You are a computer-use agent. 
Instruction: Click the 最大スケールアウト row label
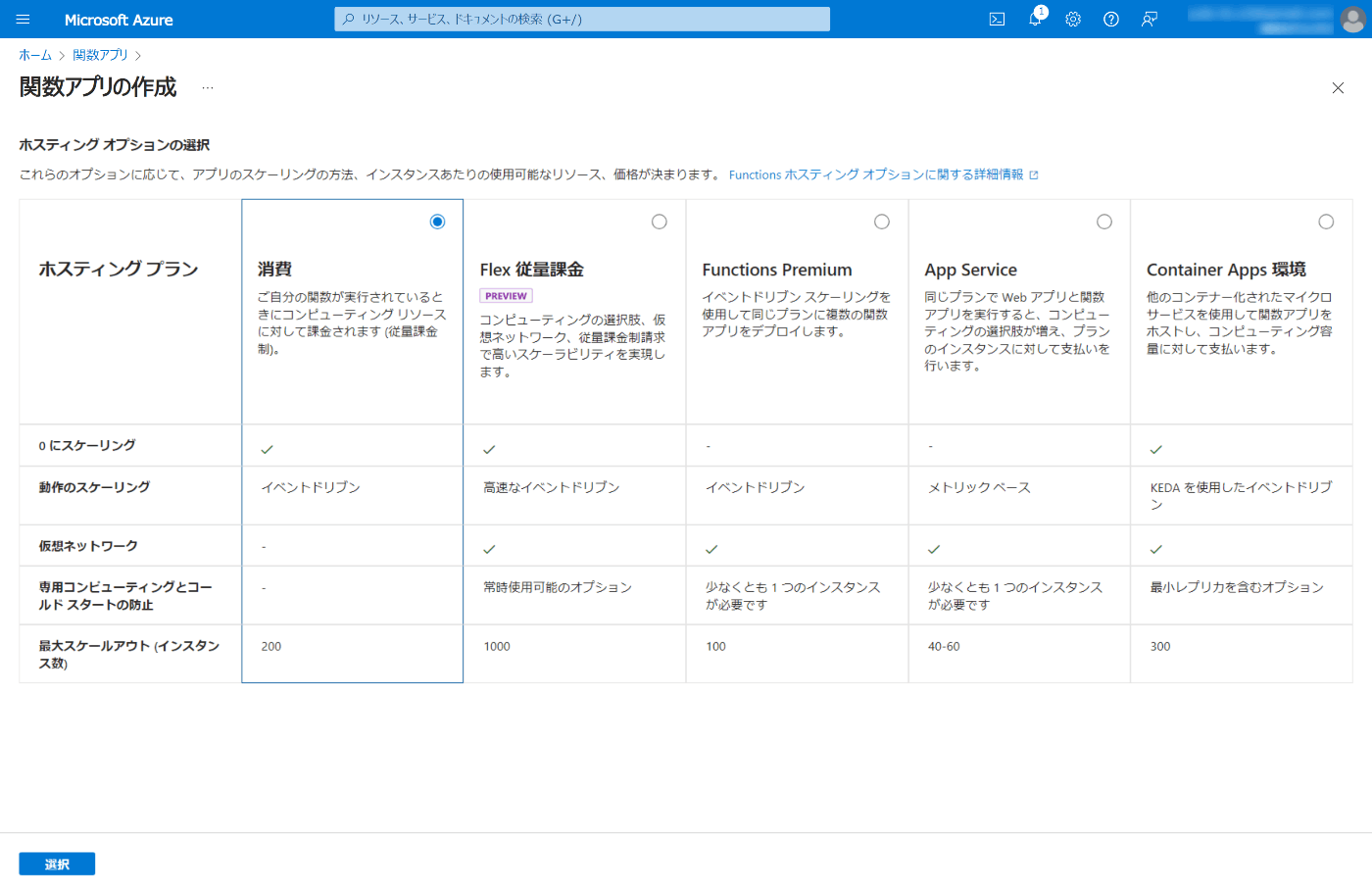click(x=129, y=655)
